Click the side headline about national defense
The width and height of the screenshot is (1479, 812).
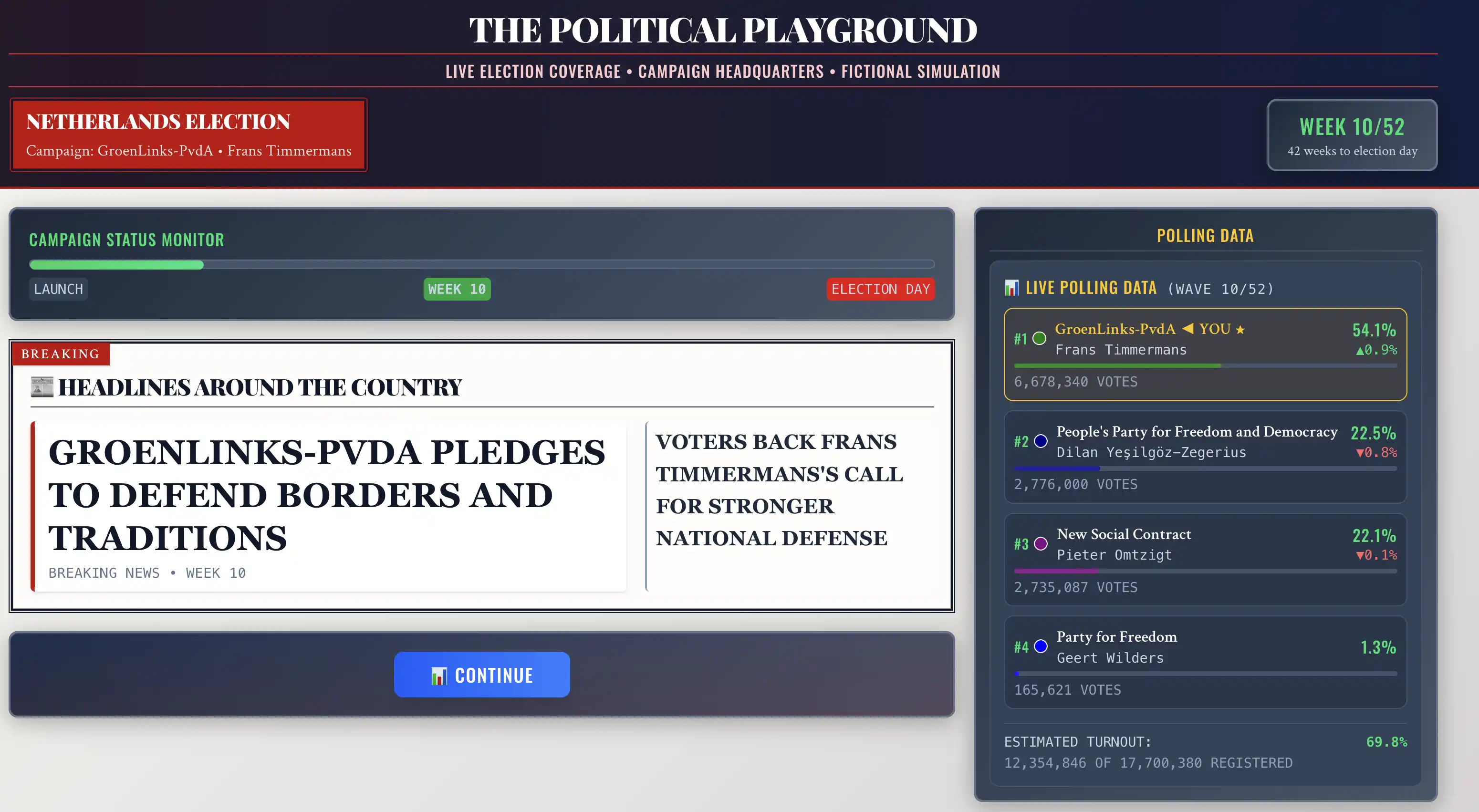pyautogui.click(x=779, y=490)
